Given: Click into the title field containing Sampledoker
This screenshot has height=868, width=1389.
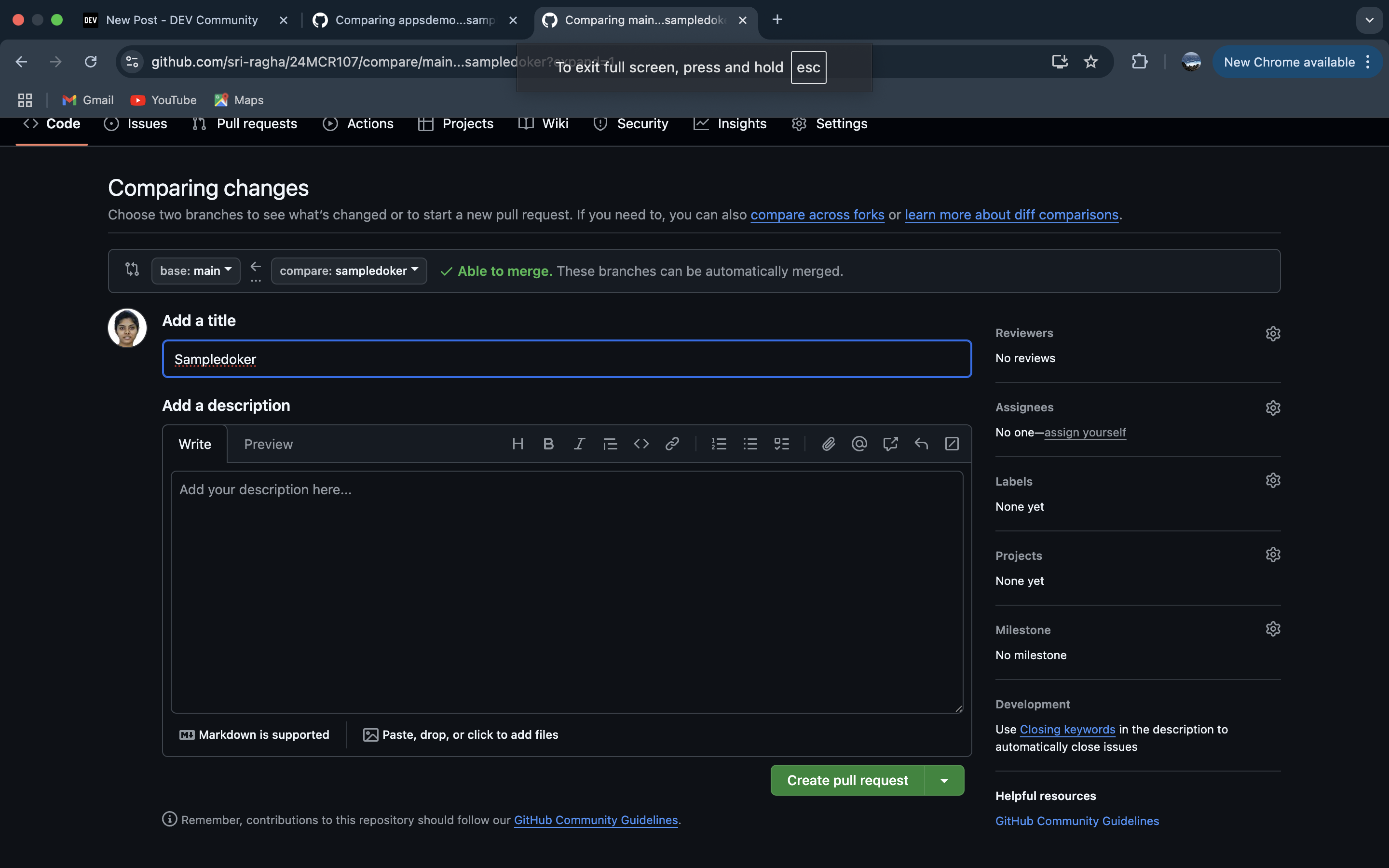Looking at the screenshot, I should pos(567,359).
